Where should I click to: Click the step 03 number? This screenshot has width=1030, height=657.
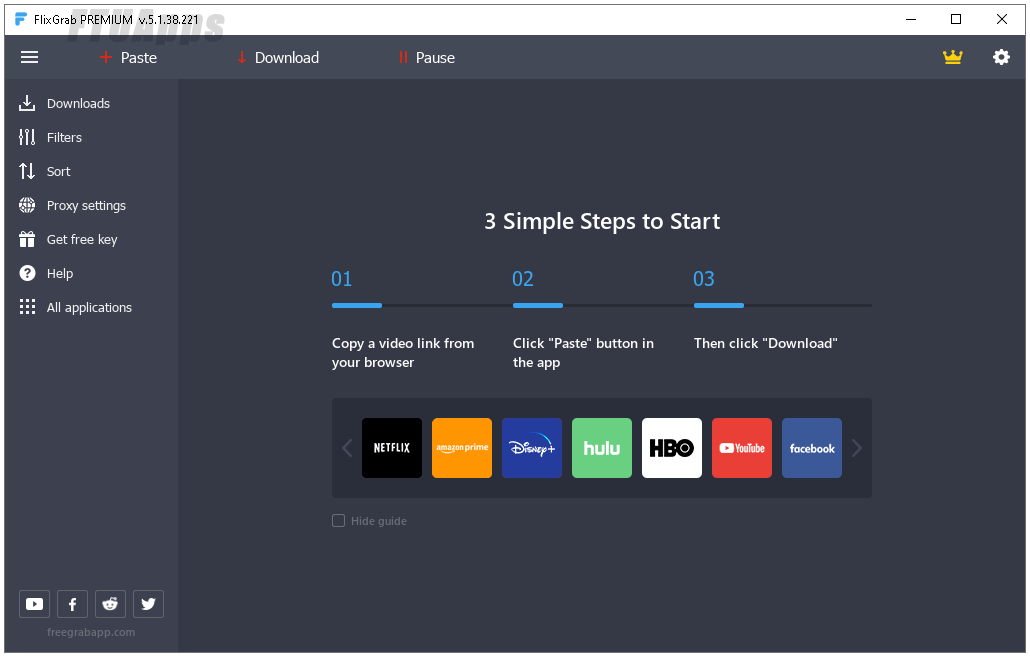tap(704, 279)
